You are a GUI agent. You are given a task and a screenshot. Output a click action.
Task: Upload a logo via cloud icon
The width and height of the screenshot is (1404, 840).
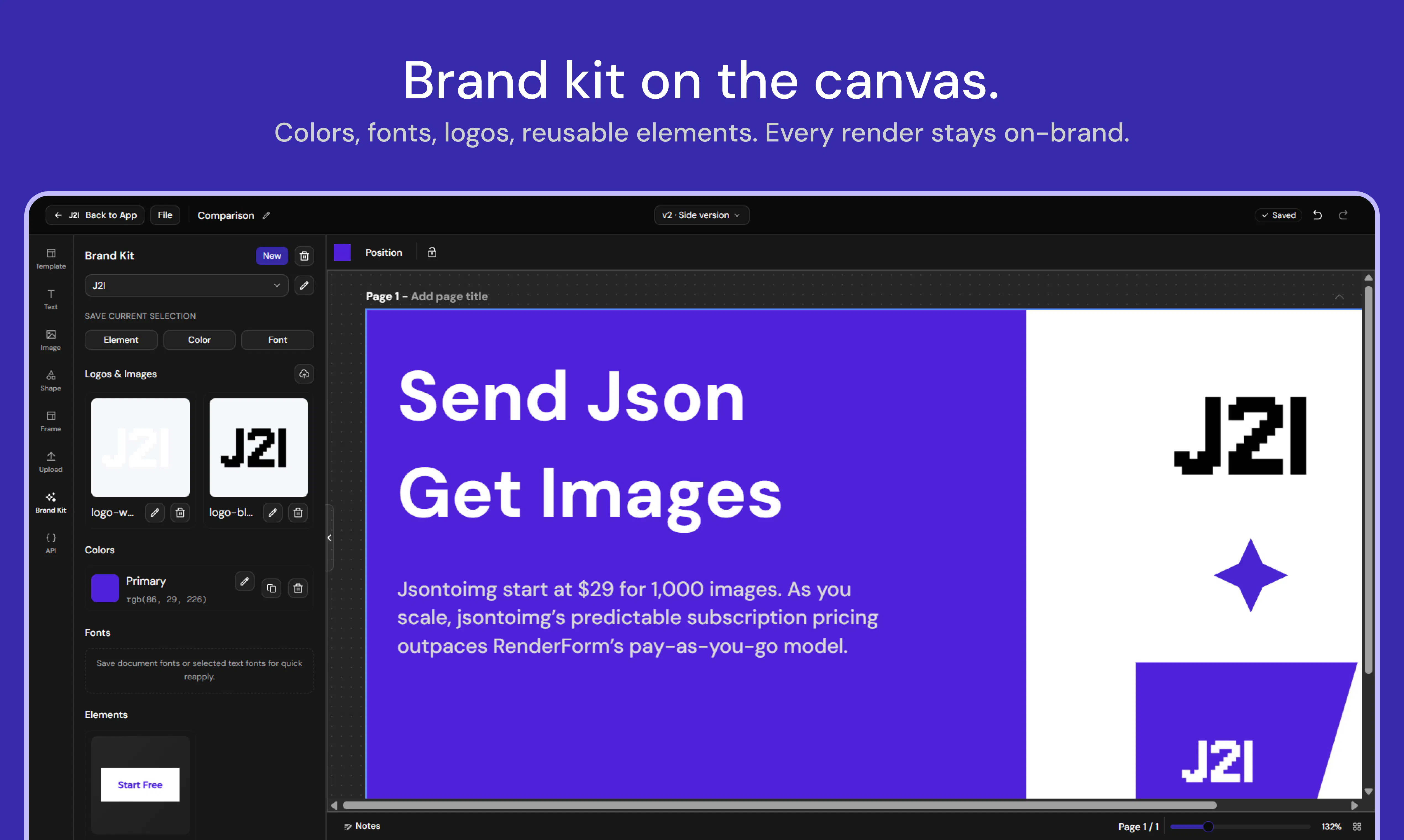[304, 374]
